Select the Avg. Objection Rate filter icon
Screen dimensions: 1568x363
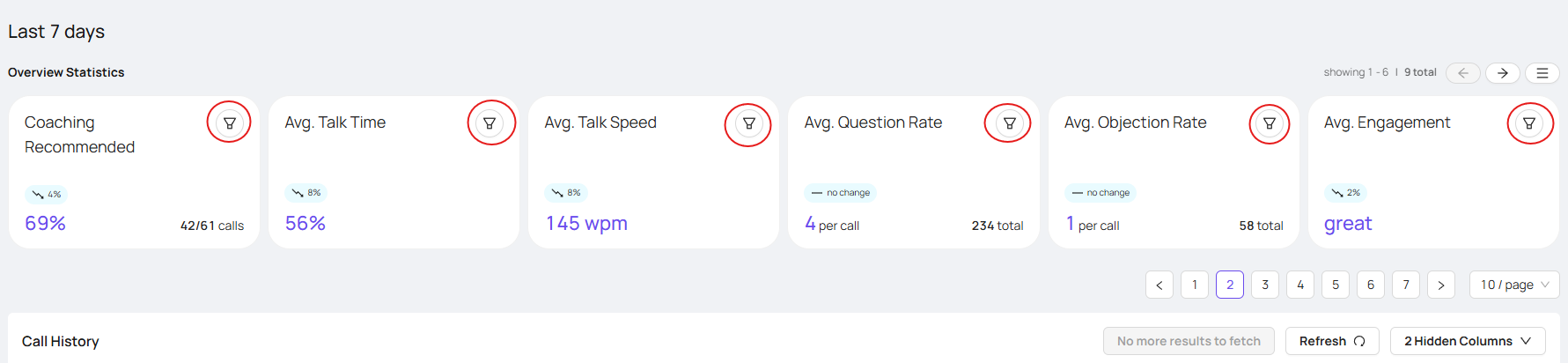tap(1270, 123)
